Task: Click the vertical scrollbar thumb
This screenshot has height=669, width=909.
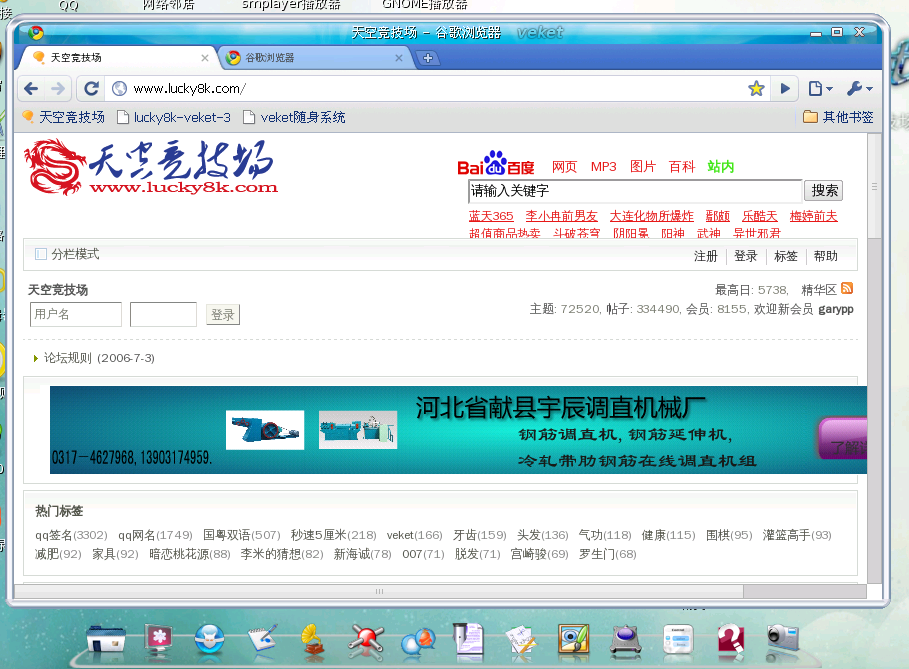Action: (874, 186)
